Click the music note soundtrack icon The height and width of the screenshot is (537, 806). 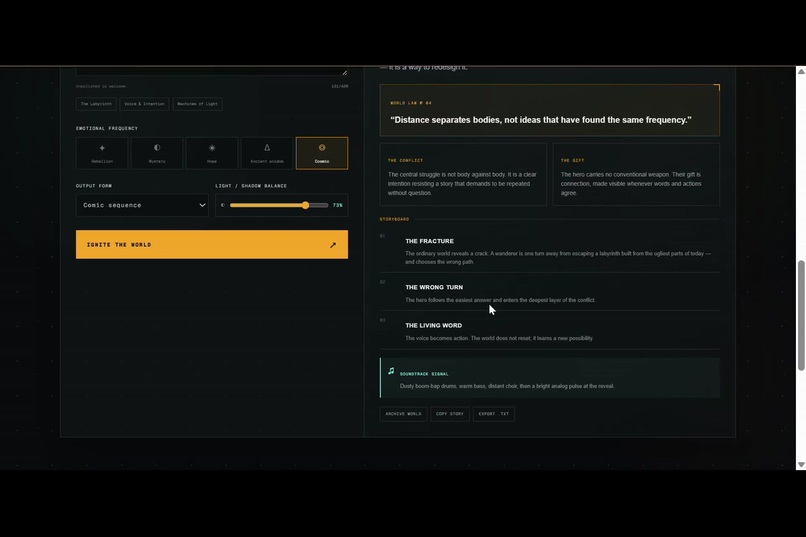pos(391,371)
